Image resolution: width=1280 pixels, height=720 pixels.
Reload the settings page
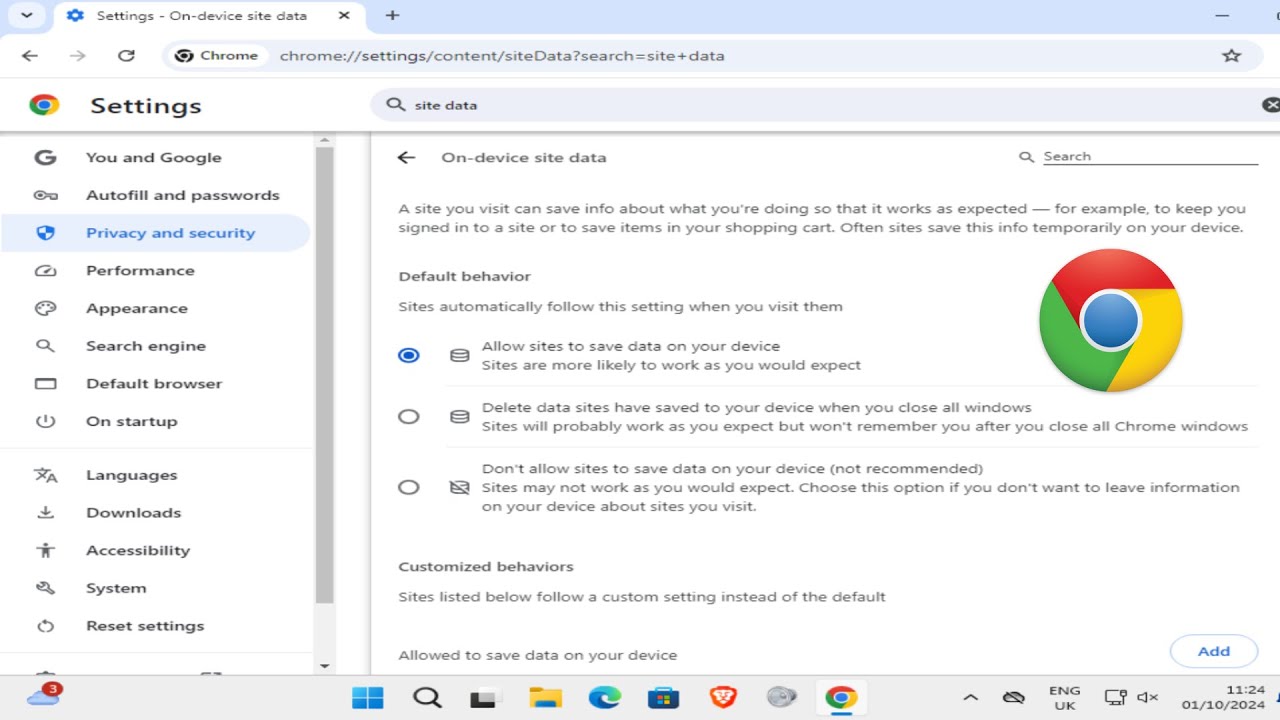point(126,56)
